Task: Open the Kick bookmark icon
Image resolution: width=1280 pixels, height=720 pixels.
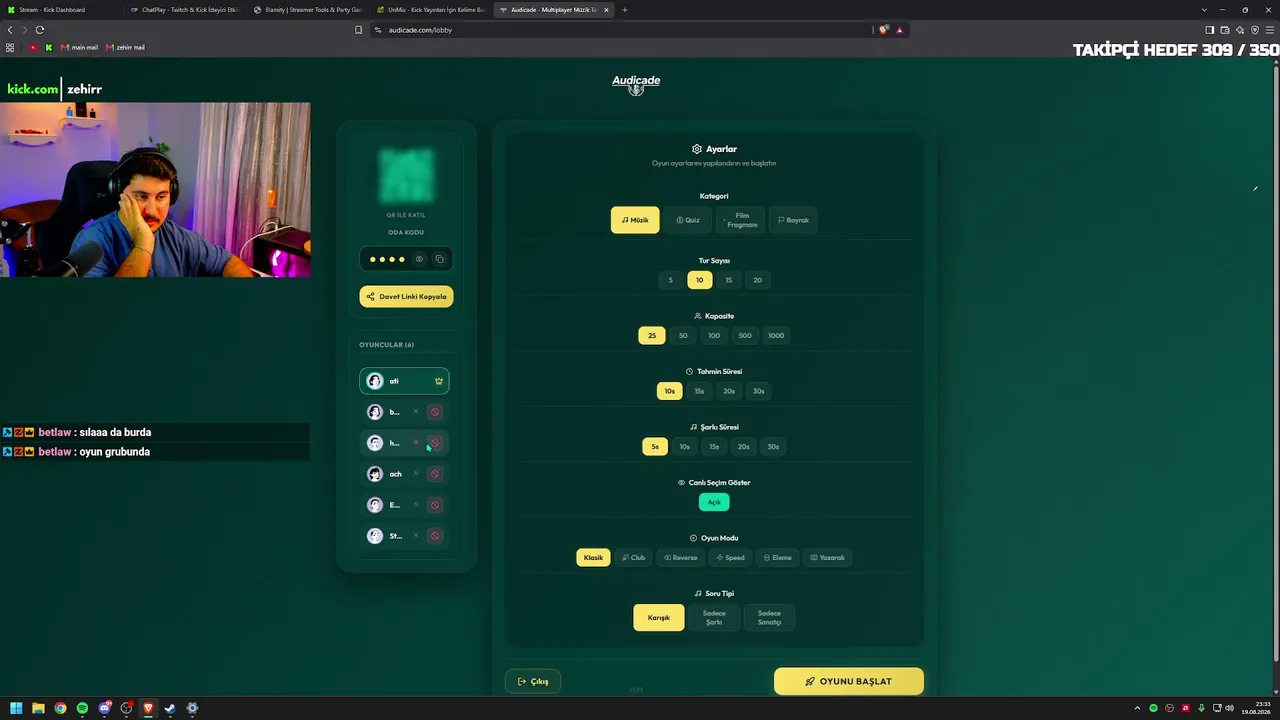Action: (x=49, y=47)
